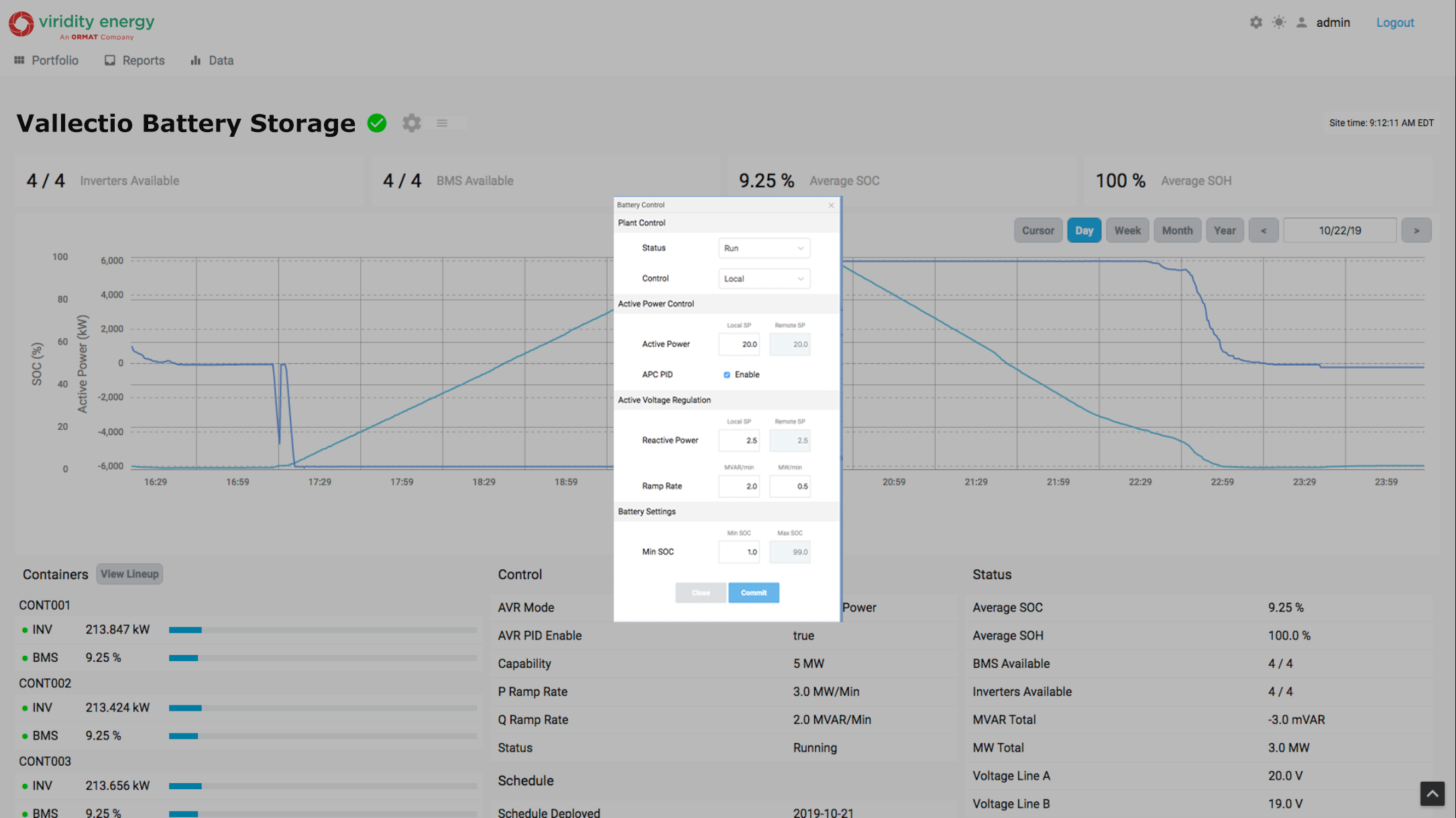Click the Commit button
The width and height of the screenshot is (1456, 818).
coord(754,593)
